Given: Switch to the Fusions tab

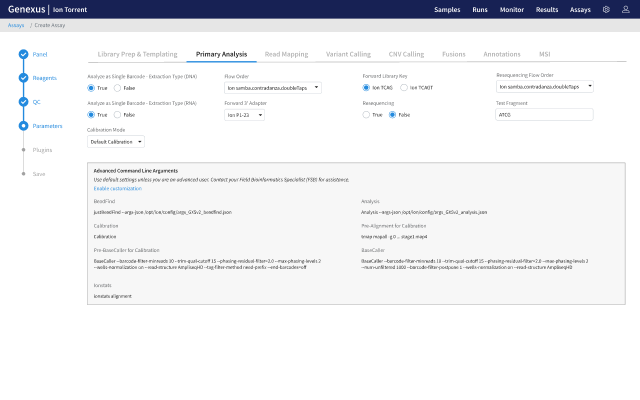Looking at the screenshot, I should [x=453, y=54].
